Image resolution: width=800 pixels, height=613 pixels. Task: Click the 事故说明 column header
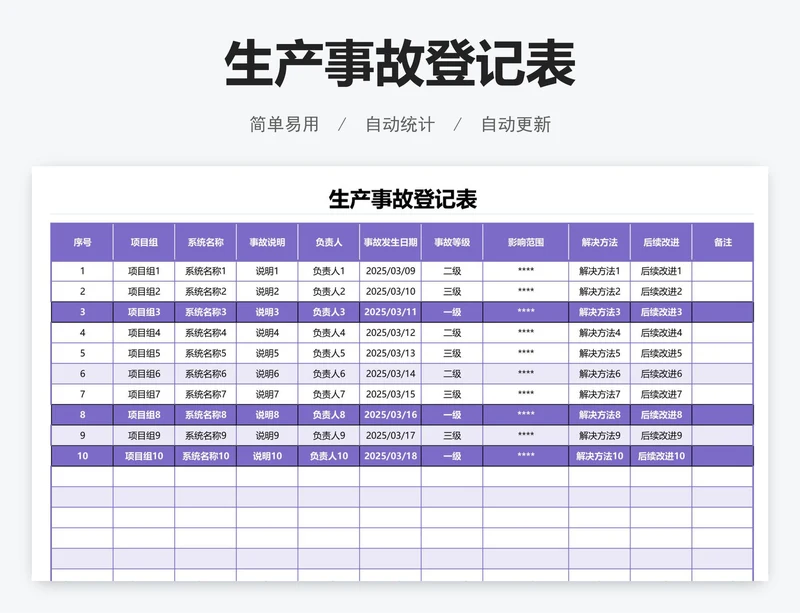tap(267, 242)
